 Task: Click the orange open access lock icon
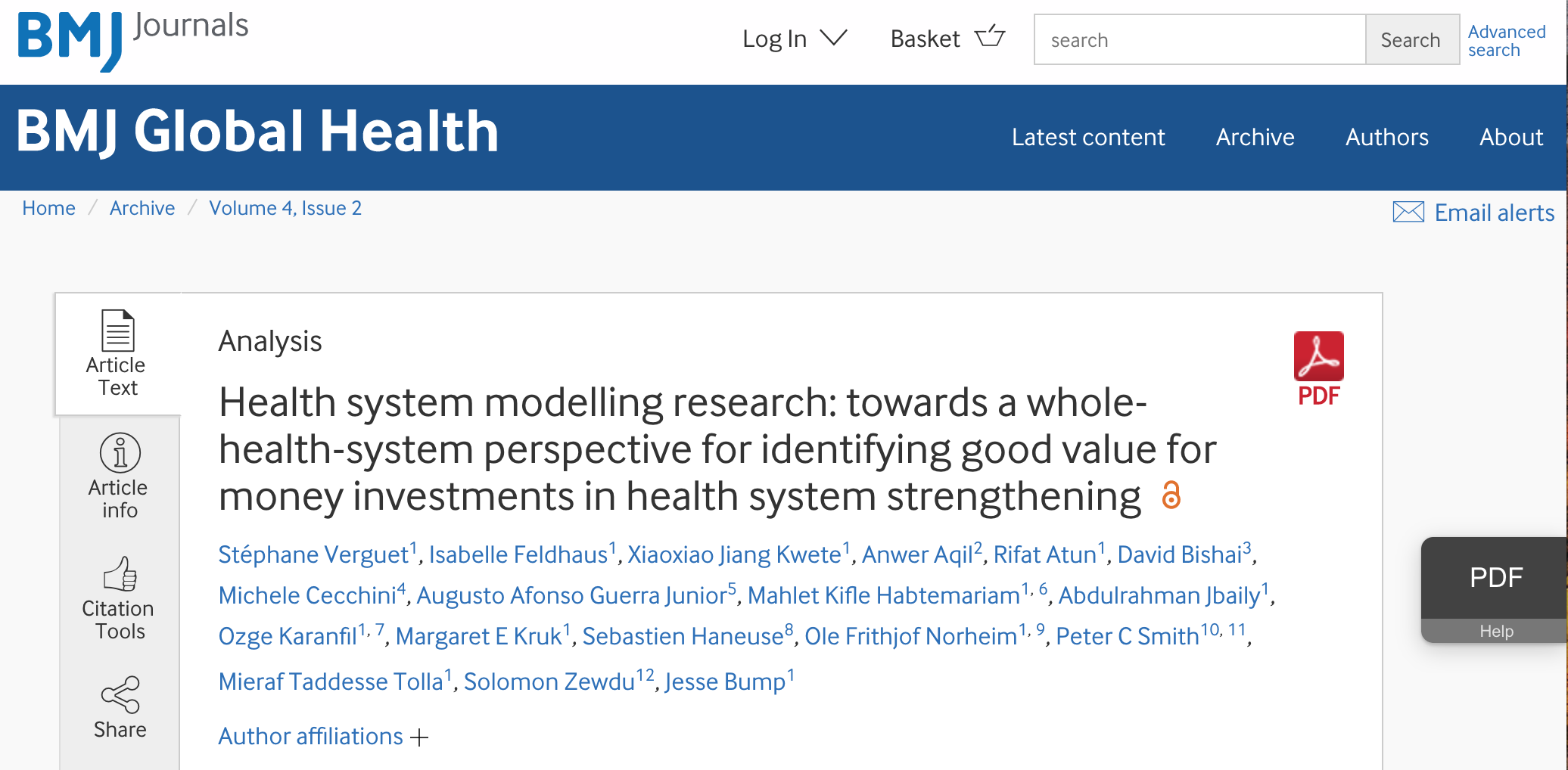pyautogui.click(x=1171, y=495)
